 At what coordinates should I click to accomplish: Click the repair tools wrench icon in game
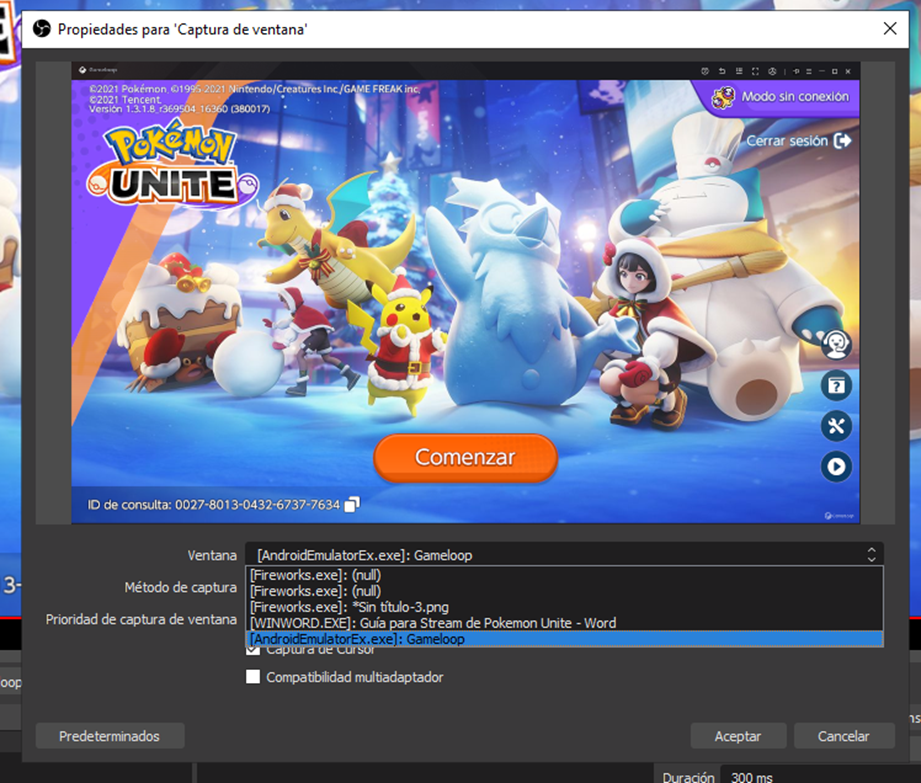click(x=836, y=426)
